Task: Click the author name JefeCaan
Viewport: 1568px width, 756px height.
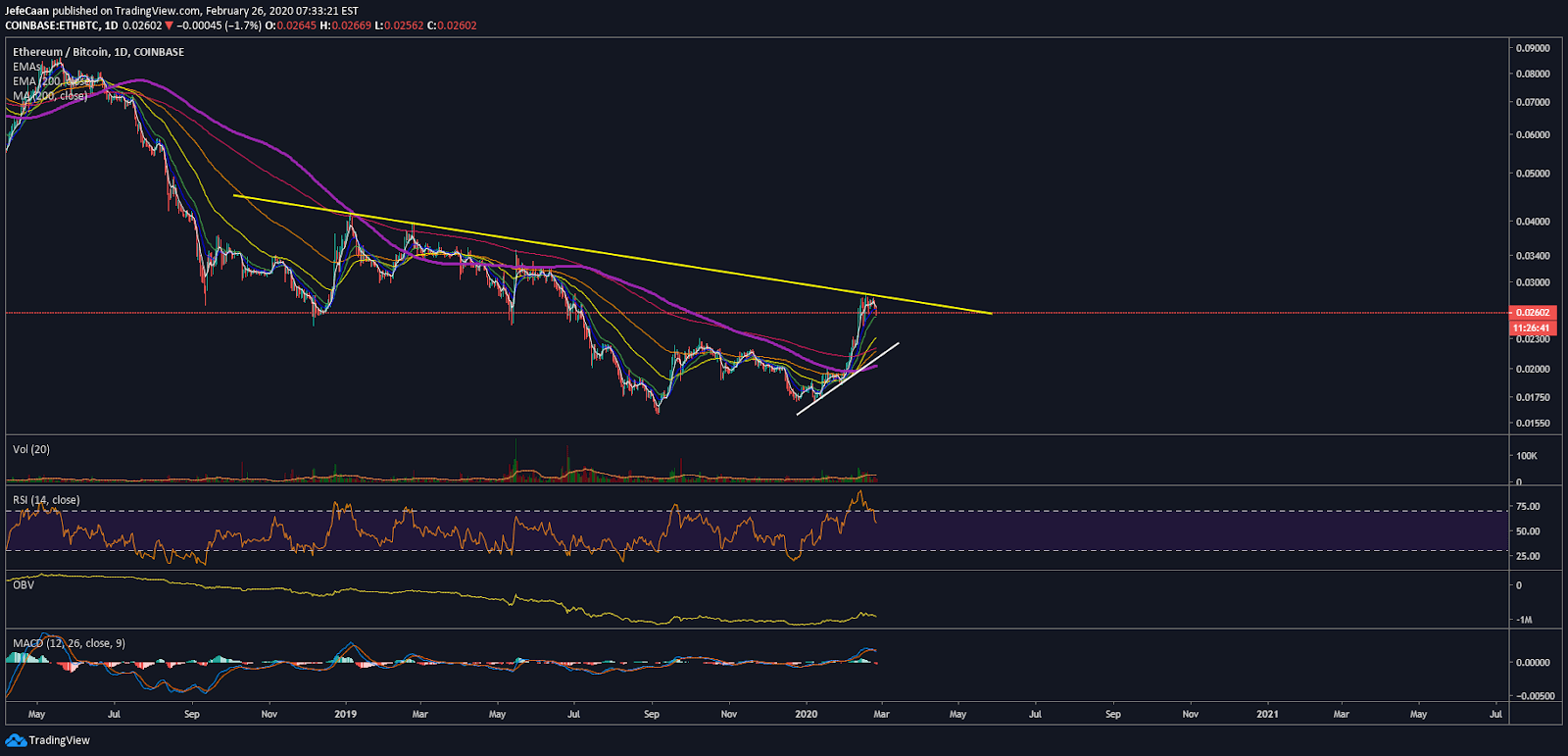Action: 27,11
